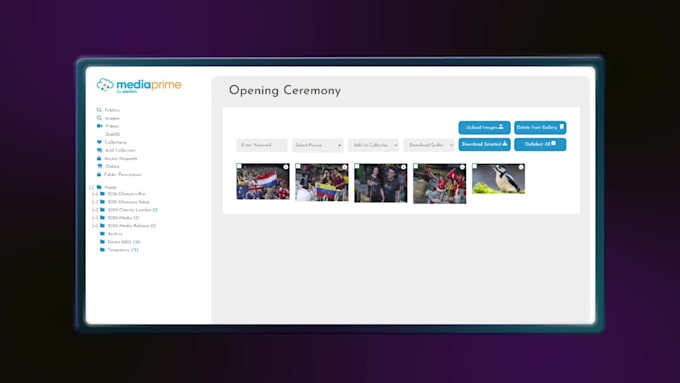Tick the checkbox on the two-people photo
The width and height of the screenshot is (680, 383).
(x=357, y=166)
